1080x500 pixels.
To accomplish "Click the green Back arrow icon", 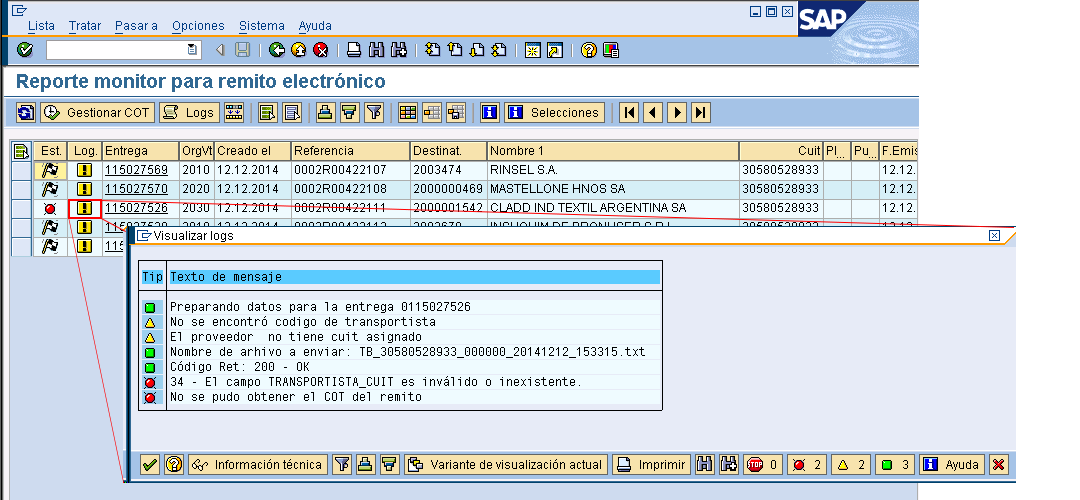I will (x=277, y=50).
